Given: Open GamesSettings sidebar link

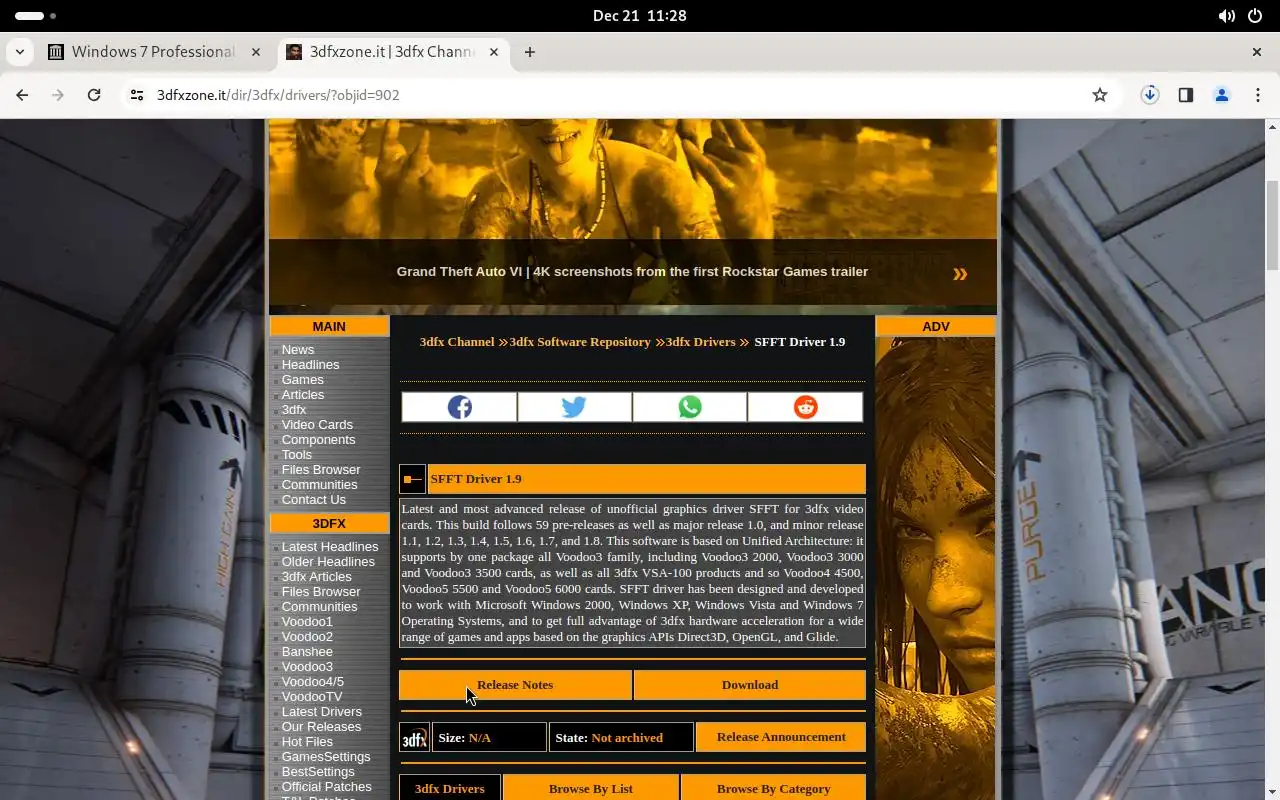Looking at the screenshot, I should [x=326, y=757].
